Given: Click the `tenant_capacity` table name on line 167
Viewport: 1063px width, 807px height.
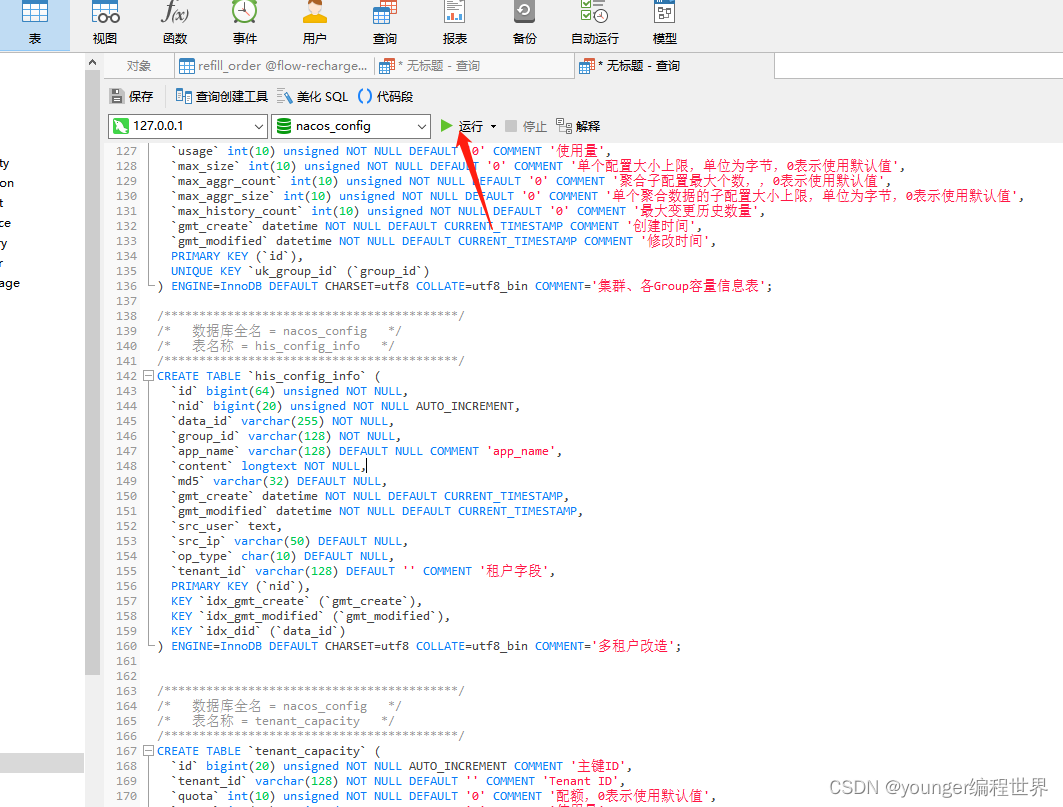Looking at the screenshot, I should 307,751.
